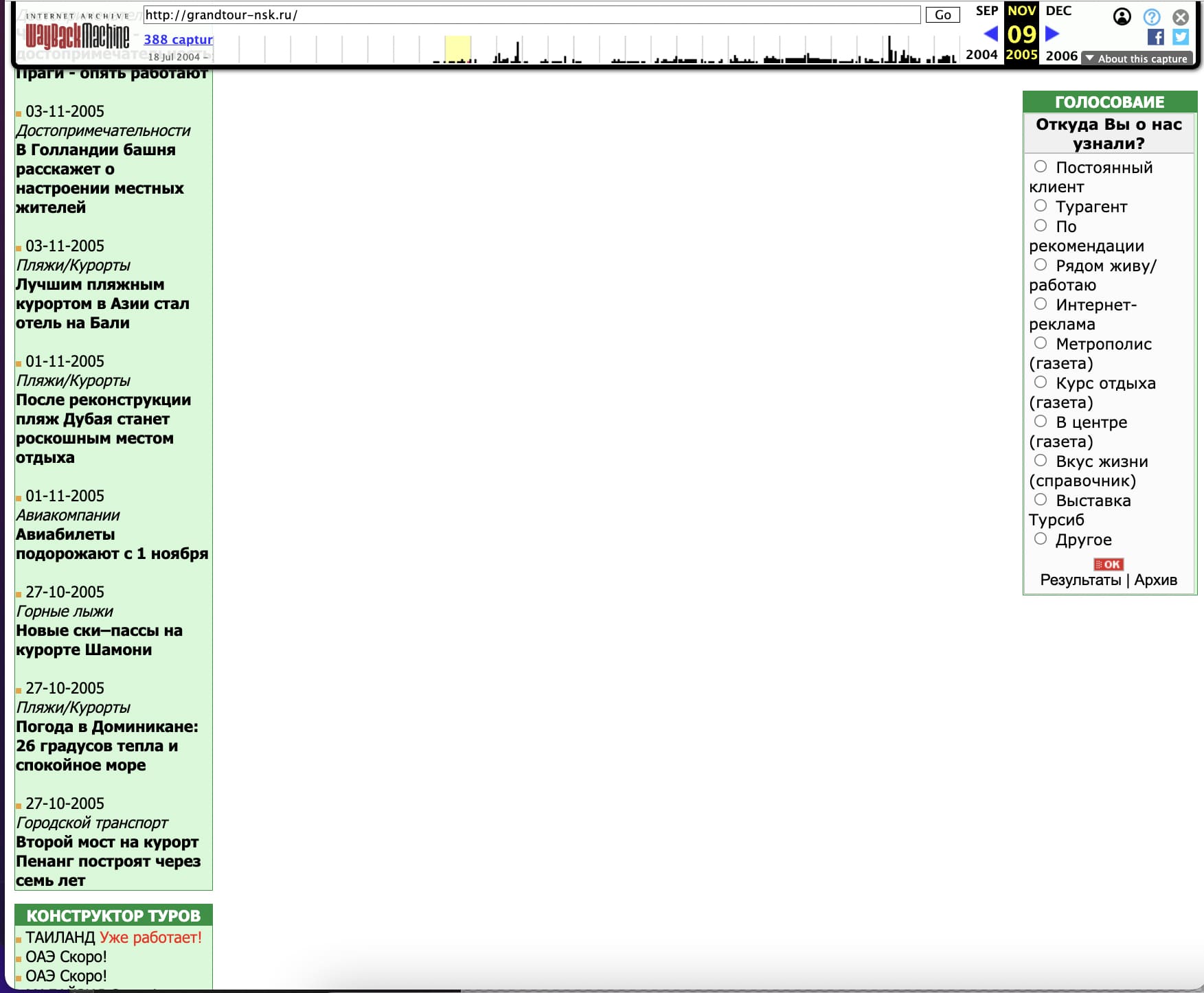Image resolution: width=1204 pixels, height=993 pixels.
Task: Select 'В центре (газета)' radio option
Action: click(x=1041, y=421)
